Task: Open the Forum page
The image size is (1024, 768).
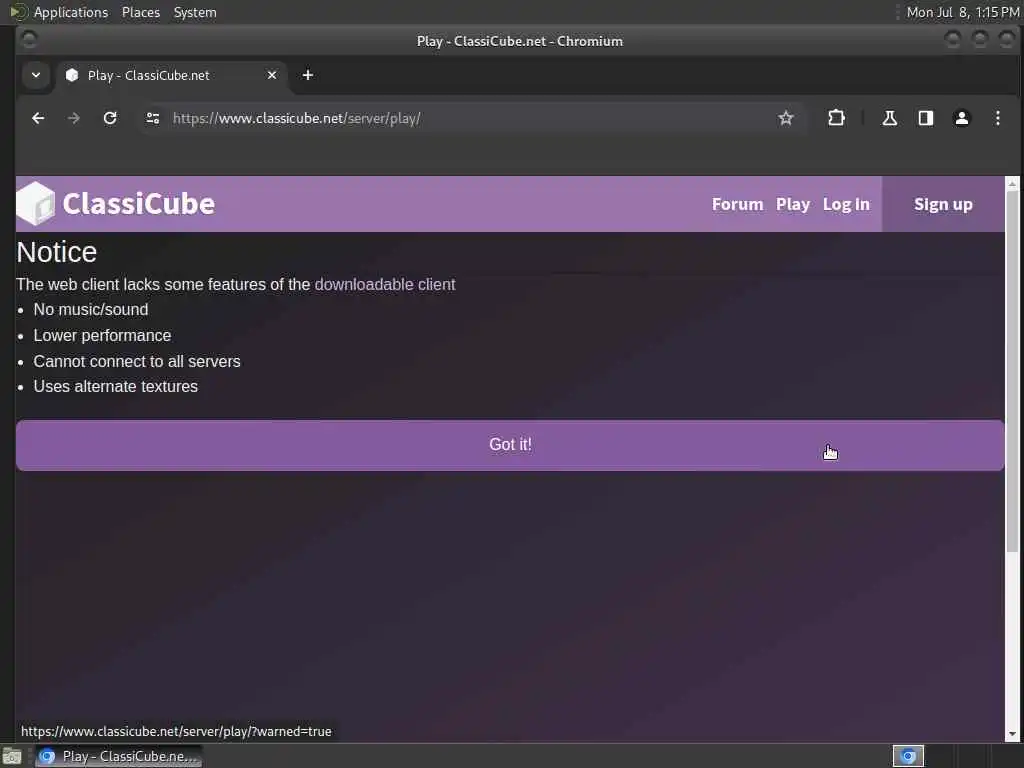Action: point(737,204)
